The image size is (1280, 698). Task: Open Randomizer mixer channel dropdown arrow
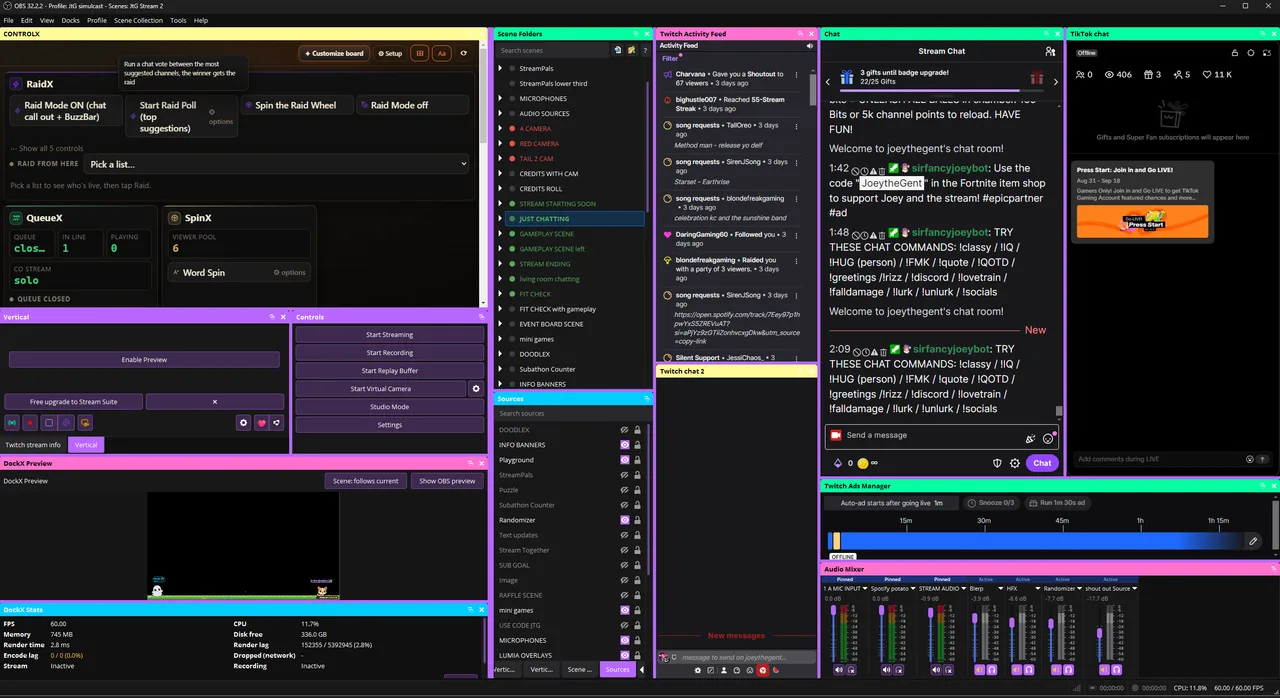click(1079, 589)
